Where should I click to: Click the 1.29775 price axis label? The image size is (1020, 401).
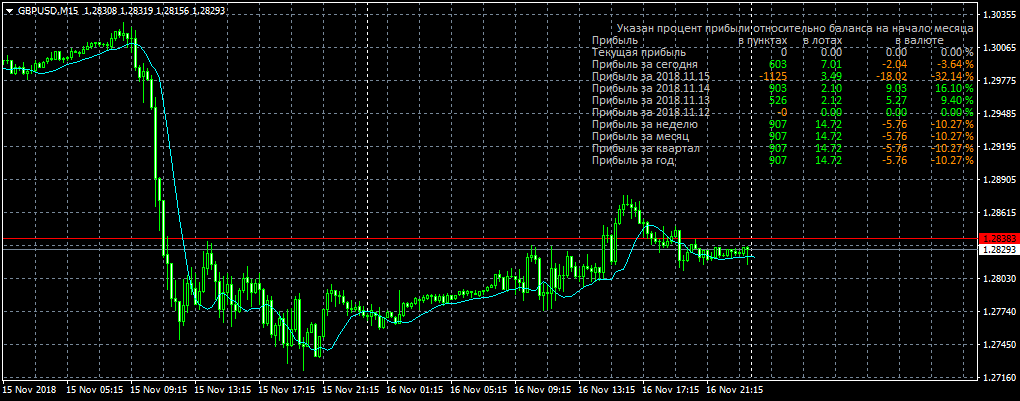[x=999, y=81]
